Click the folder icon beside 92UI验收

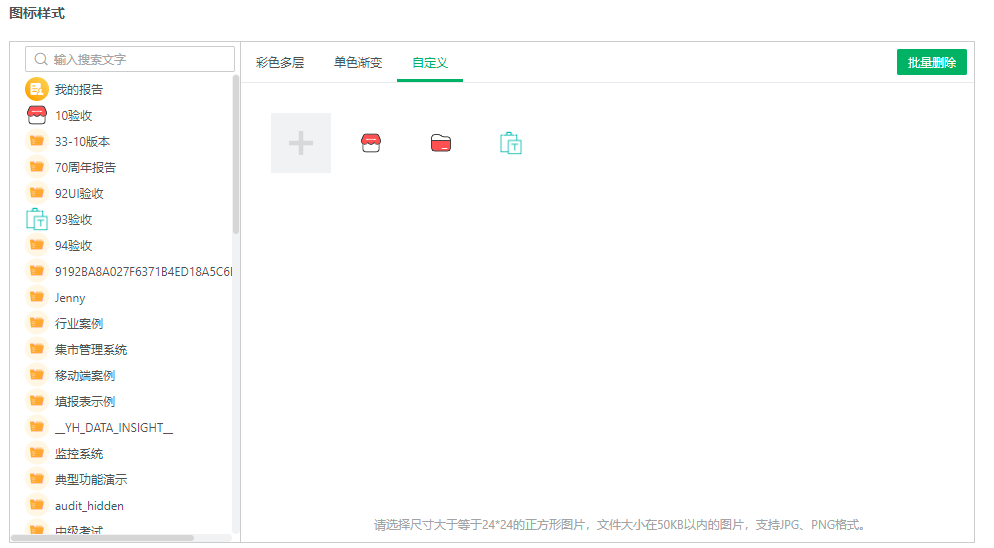click(x=37, y=193)
